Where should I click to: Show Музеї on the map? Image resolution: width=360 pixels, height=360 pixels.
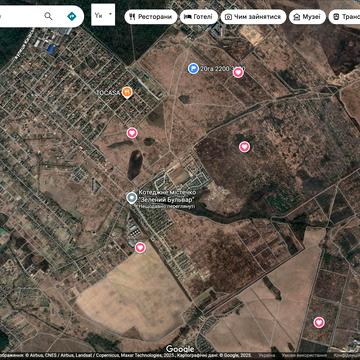click(x=307, y=17)
